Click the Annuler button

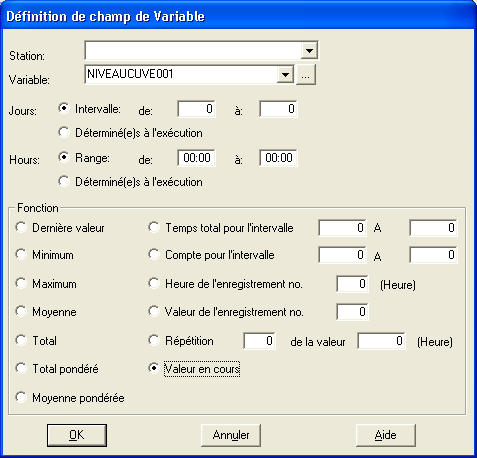point(231,435)
